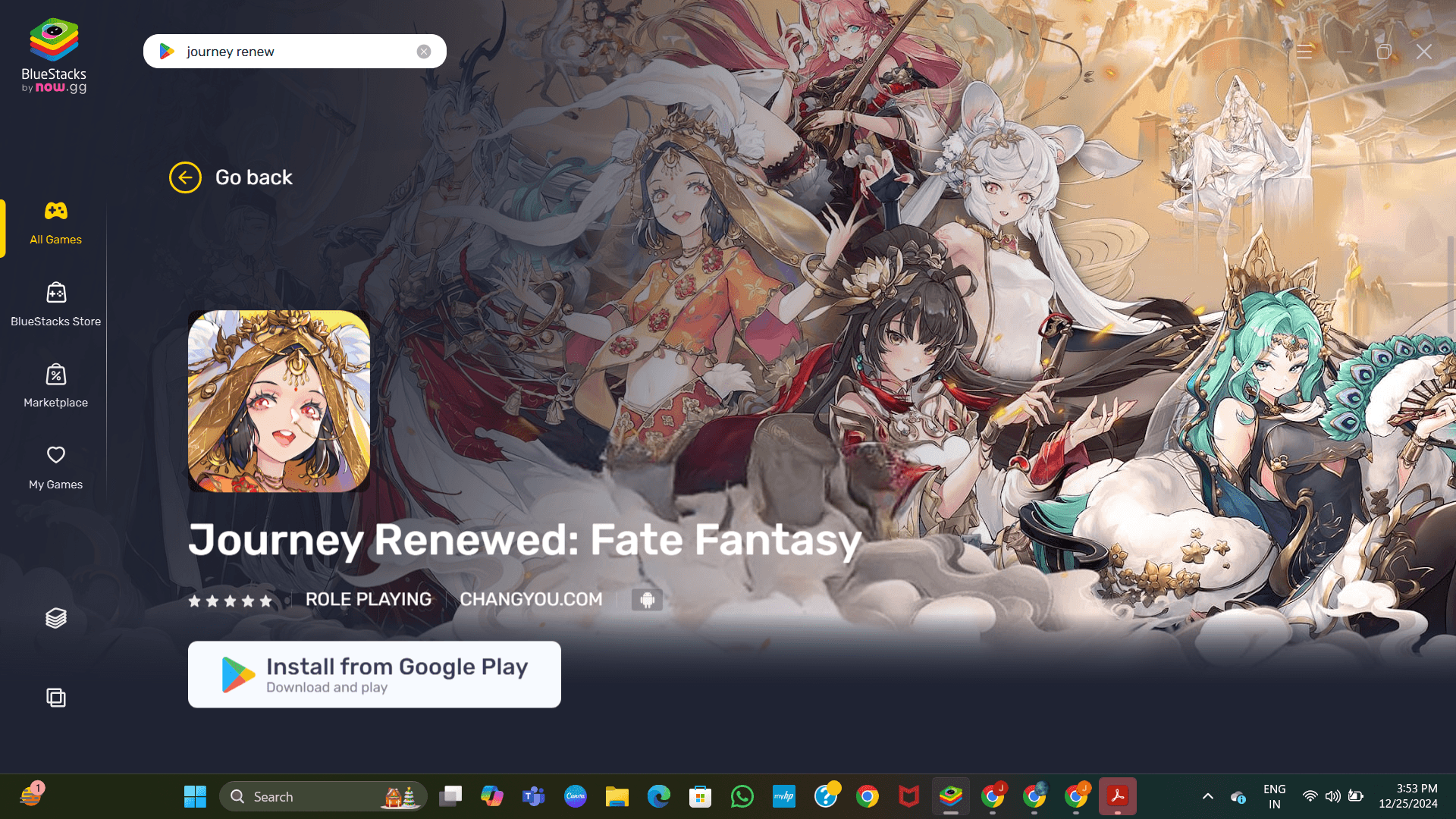Open File Explorer on the taskbar

point(617,796)
